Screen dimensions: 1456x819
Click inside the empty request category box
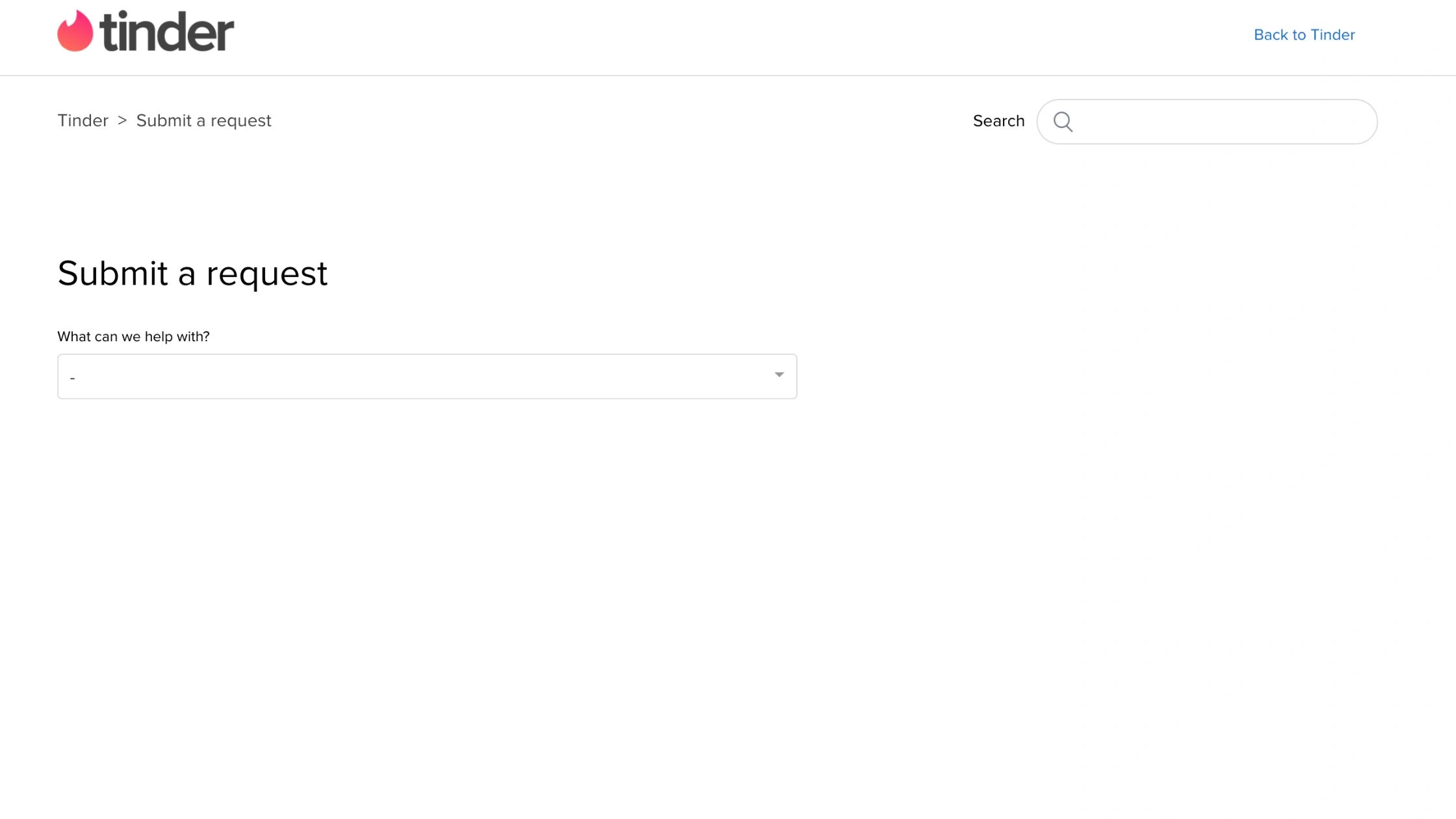(426, 376)
